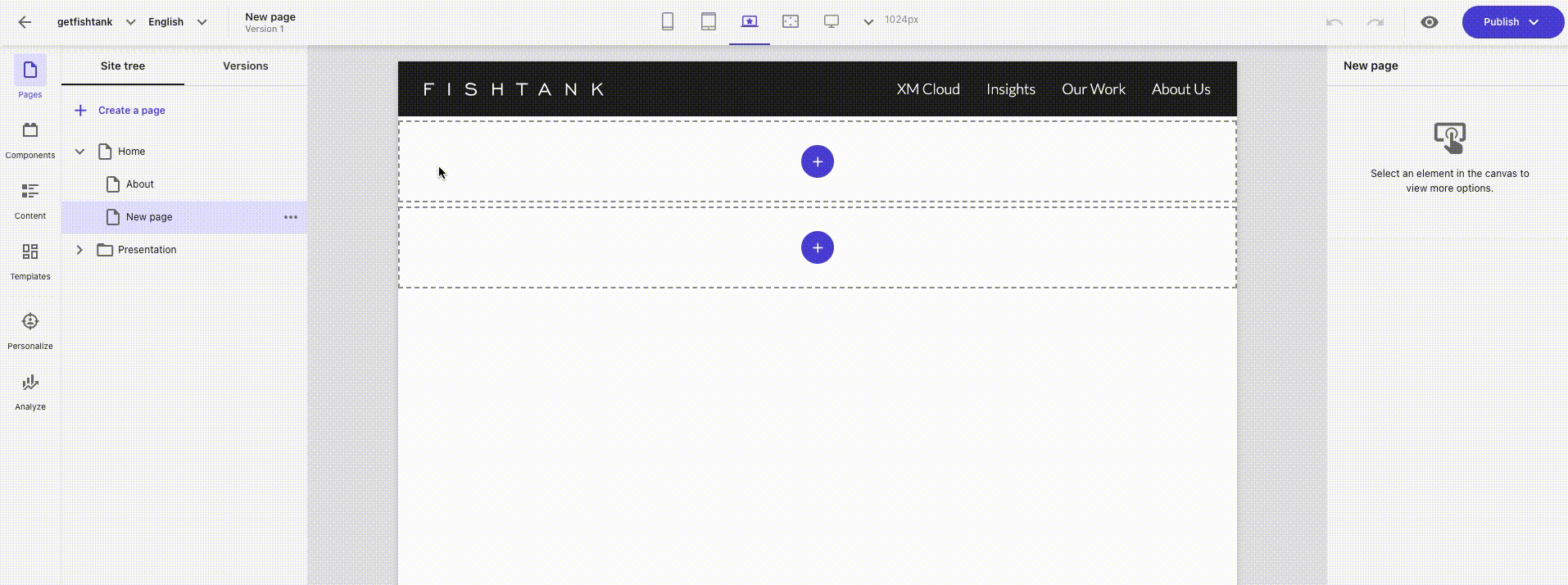Click About Us in site navigation
The height and width of the screenshot is (585, 1568).
click(1181, 89)
